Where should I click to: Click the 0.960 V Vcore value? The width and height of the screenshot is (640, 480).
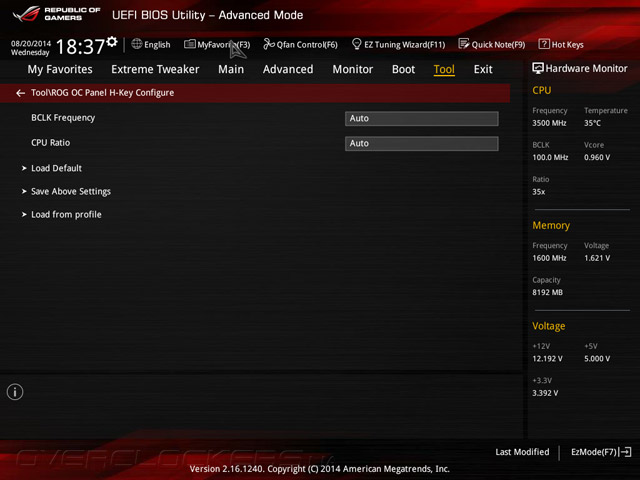pos(597,157)
